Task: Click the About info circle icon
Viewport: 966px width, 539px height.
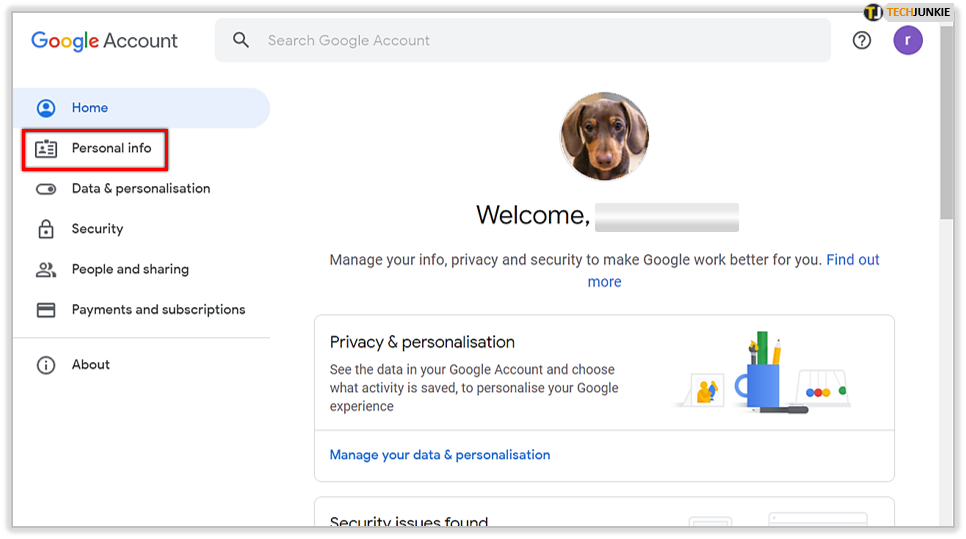Action: [46, 365]
